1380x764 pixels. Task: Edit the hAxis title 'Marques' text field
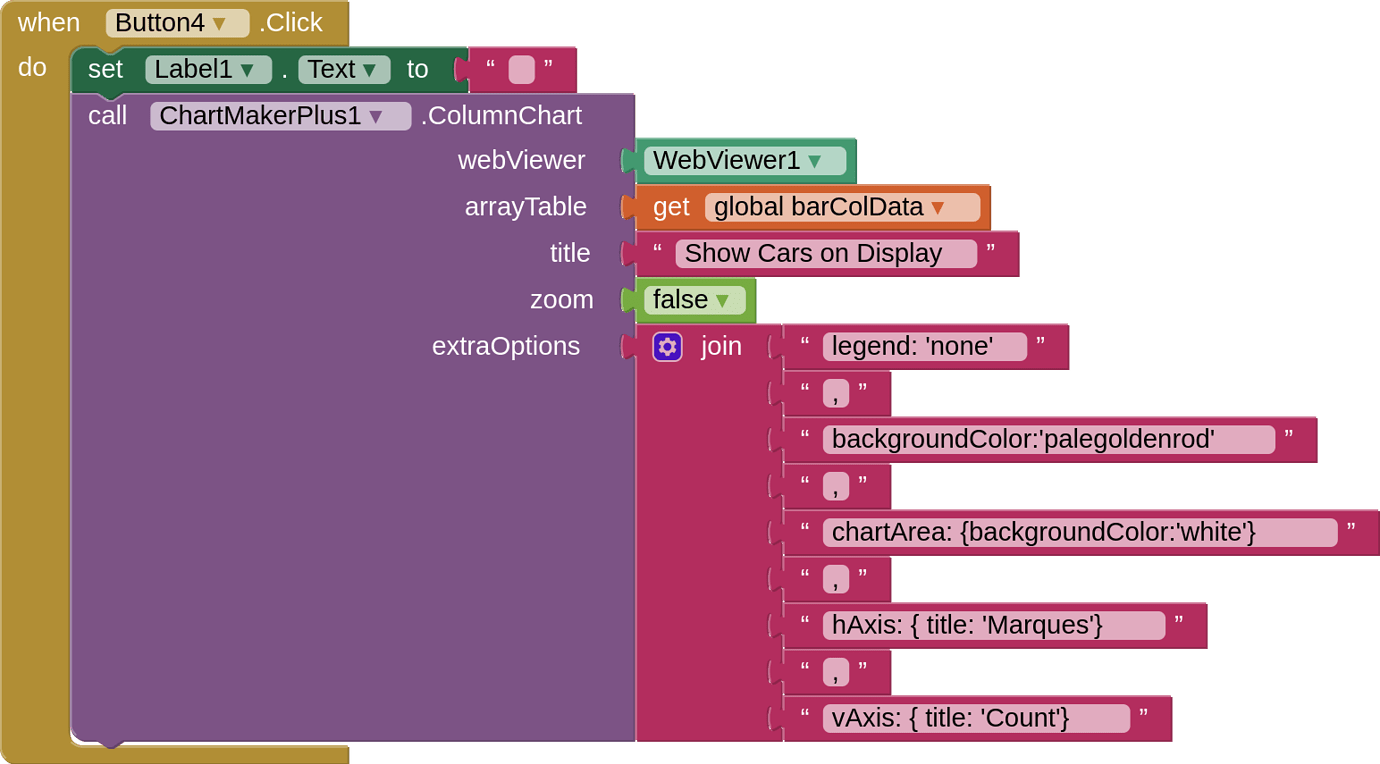pos(994,626)
